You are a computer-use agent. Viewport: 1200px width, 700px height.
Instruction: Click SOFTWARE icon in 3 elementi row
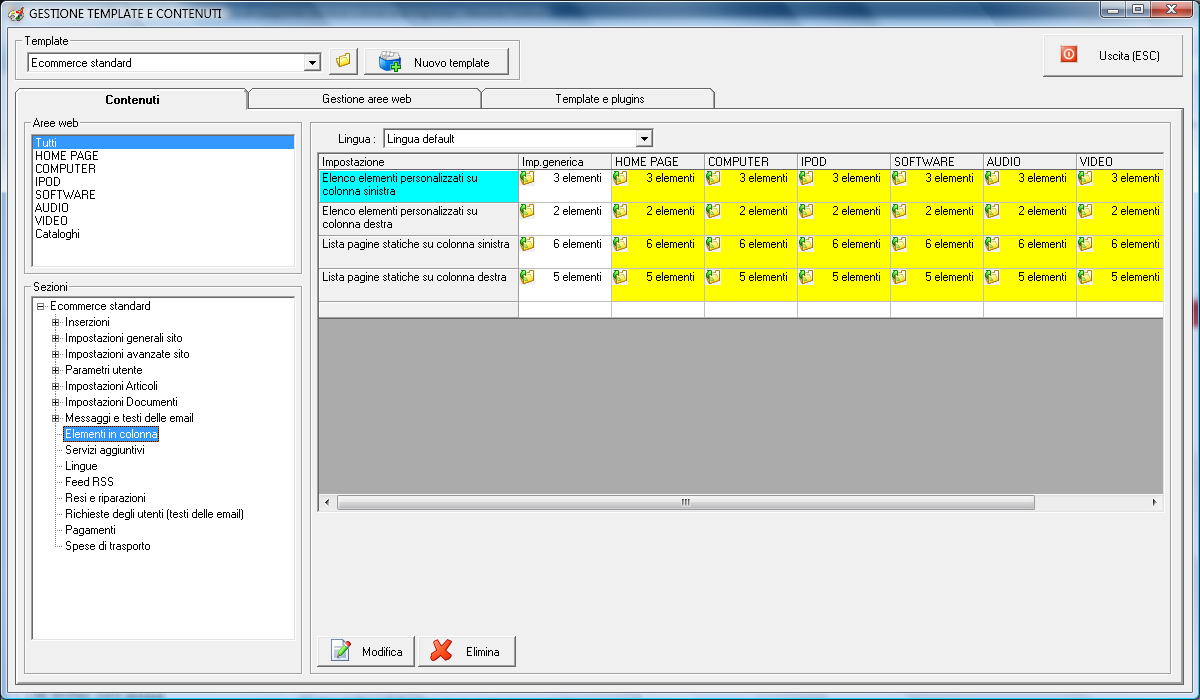[899, 178]
